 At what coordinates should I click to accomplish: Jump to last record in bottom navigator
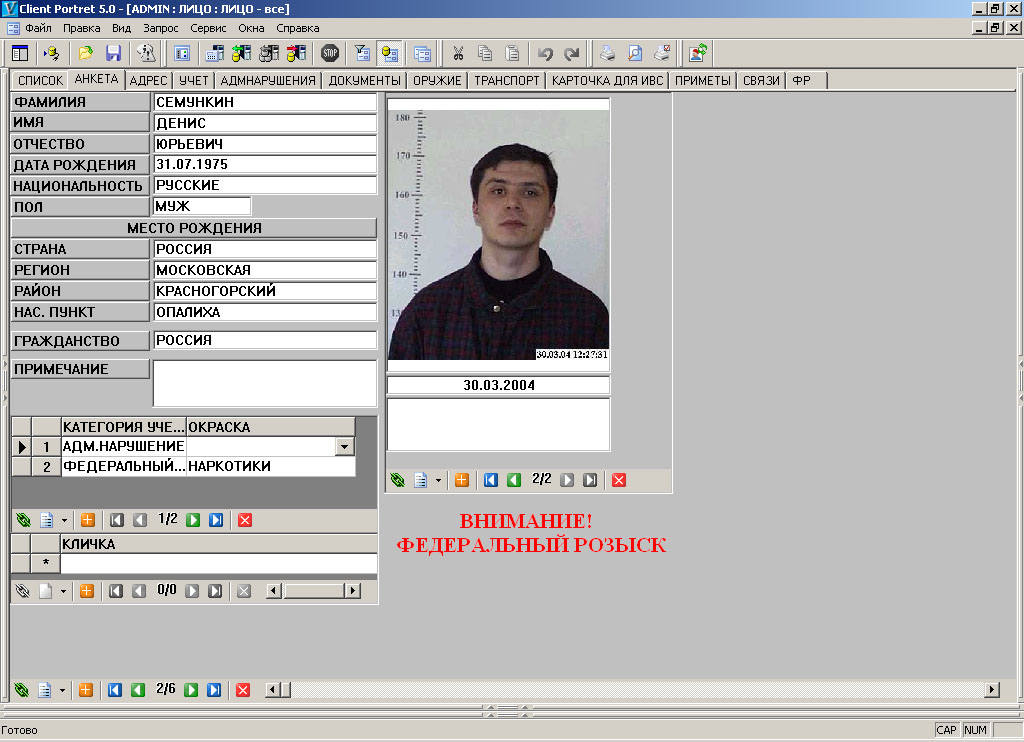point(215,690)
